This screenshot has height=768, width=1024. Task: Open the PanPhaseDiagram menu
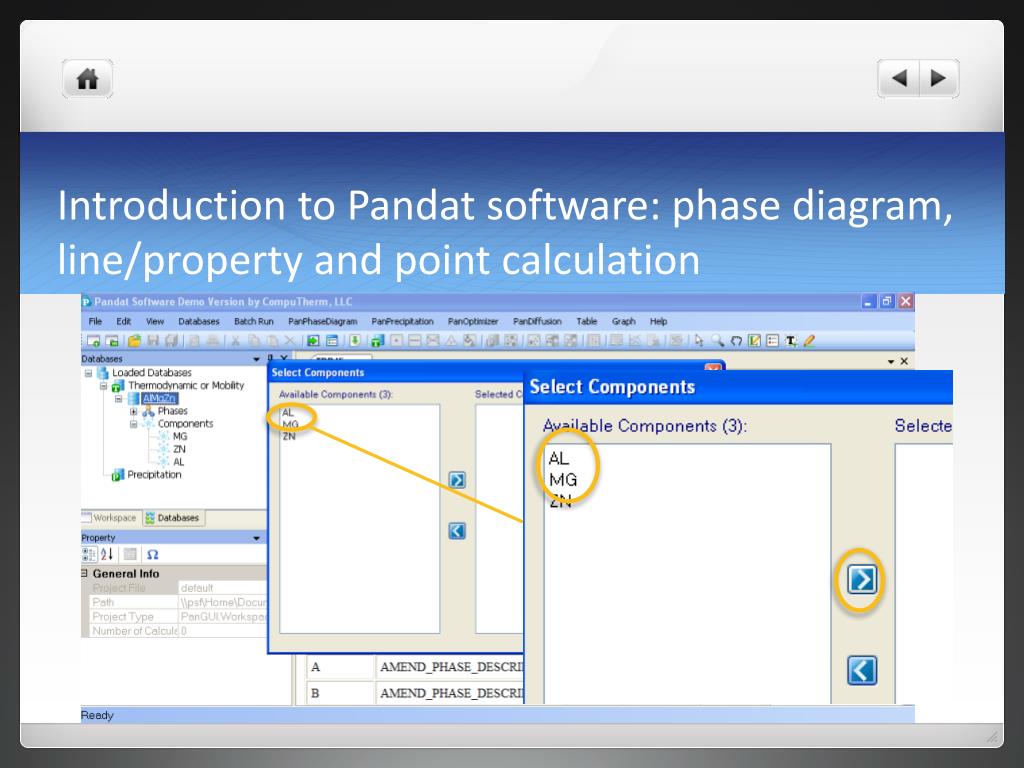pyautogui.click(x=323, y=321)
